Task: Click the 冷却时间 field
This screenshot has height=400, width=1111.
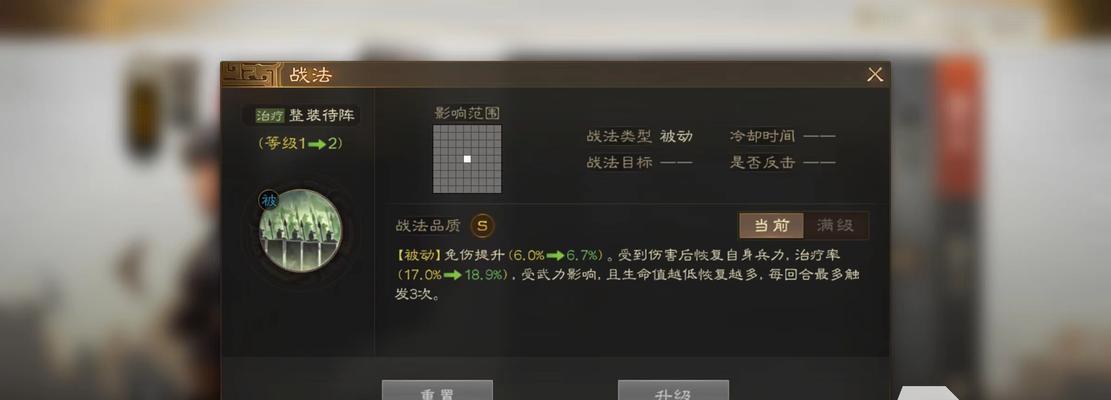Action: click(782, 136)
